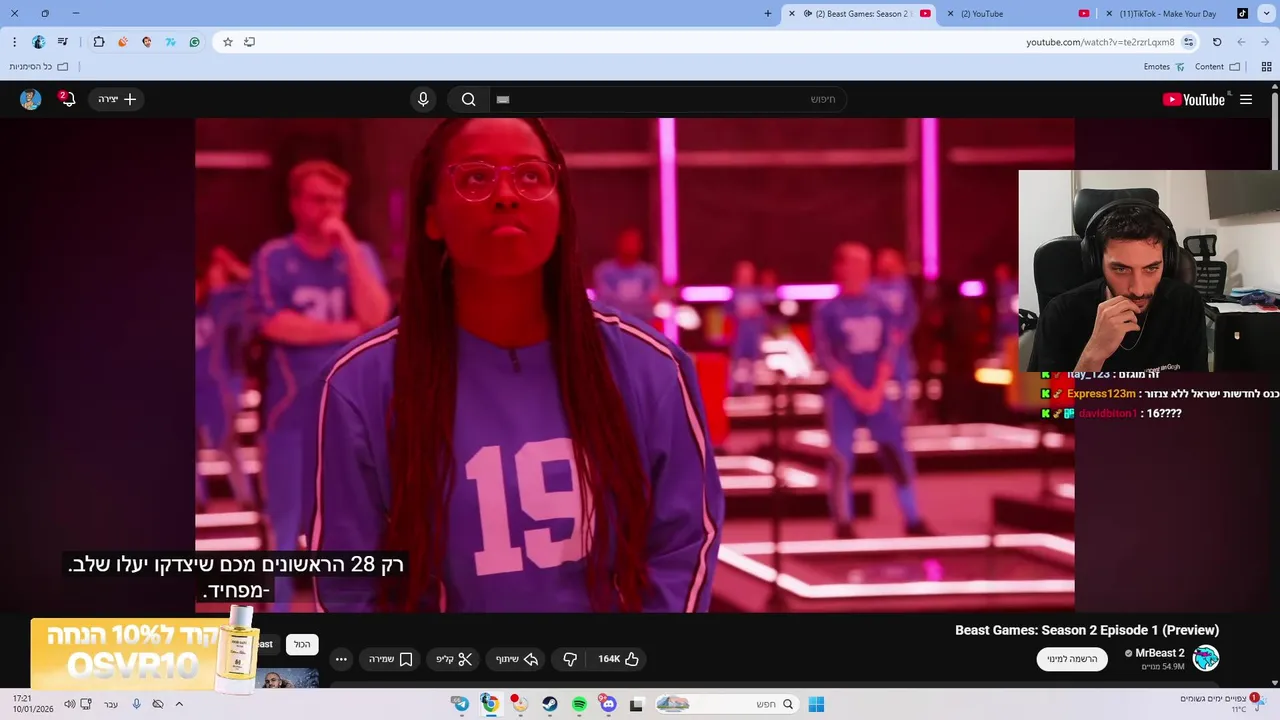The image size is (1280, 720).
Task: Create a clip with the scissors button
Action: click(x=454, y=659)
